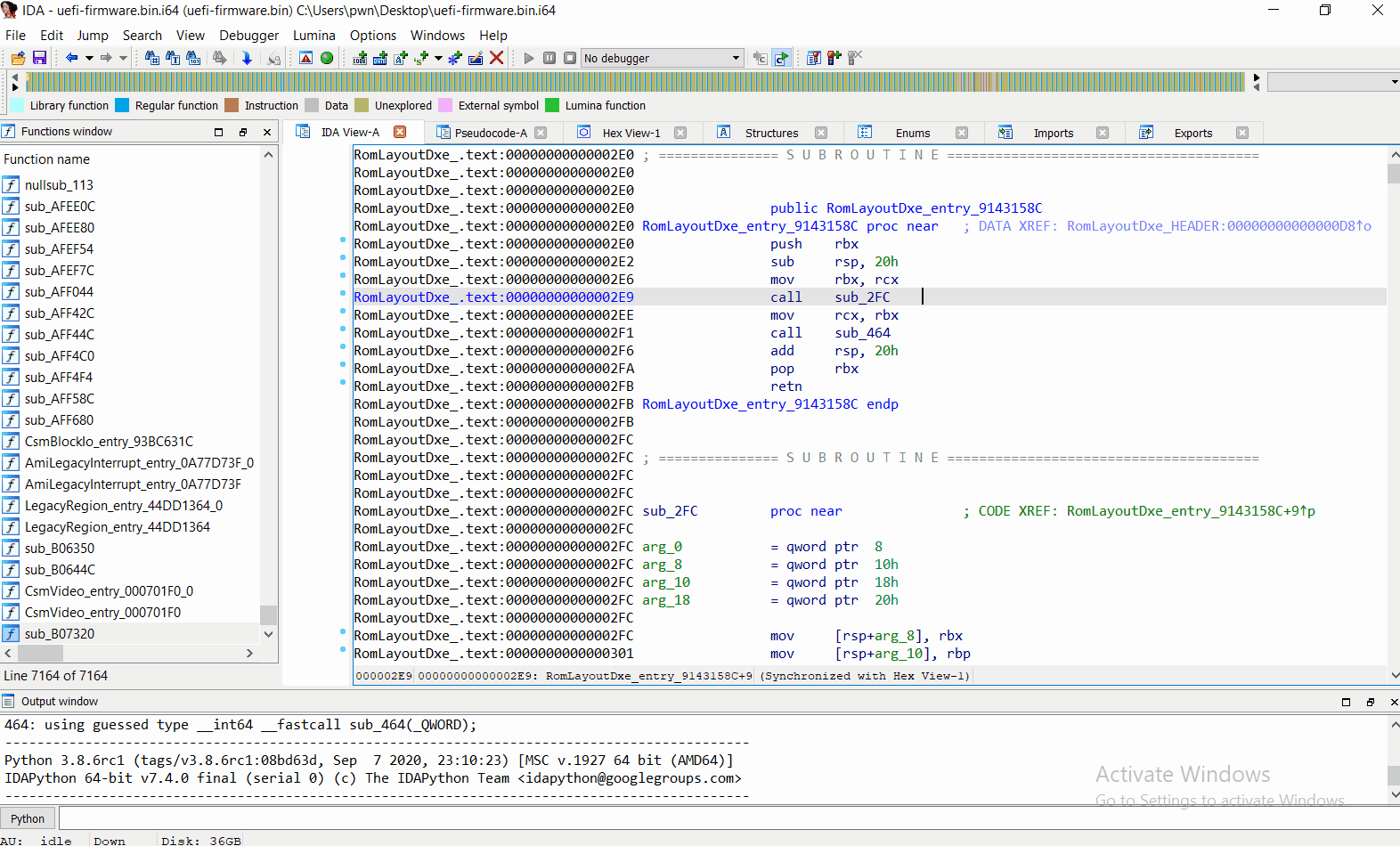Close the Structures tab
This screenshot has height=846, width=1400.
[821, 133]
